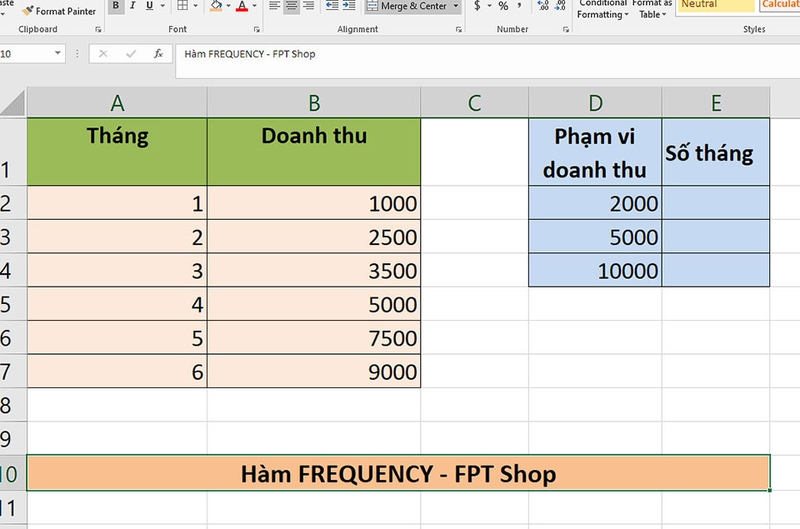Apply Neutral cell style
800x529 pixels.
pos(715,5)
